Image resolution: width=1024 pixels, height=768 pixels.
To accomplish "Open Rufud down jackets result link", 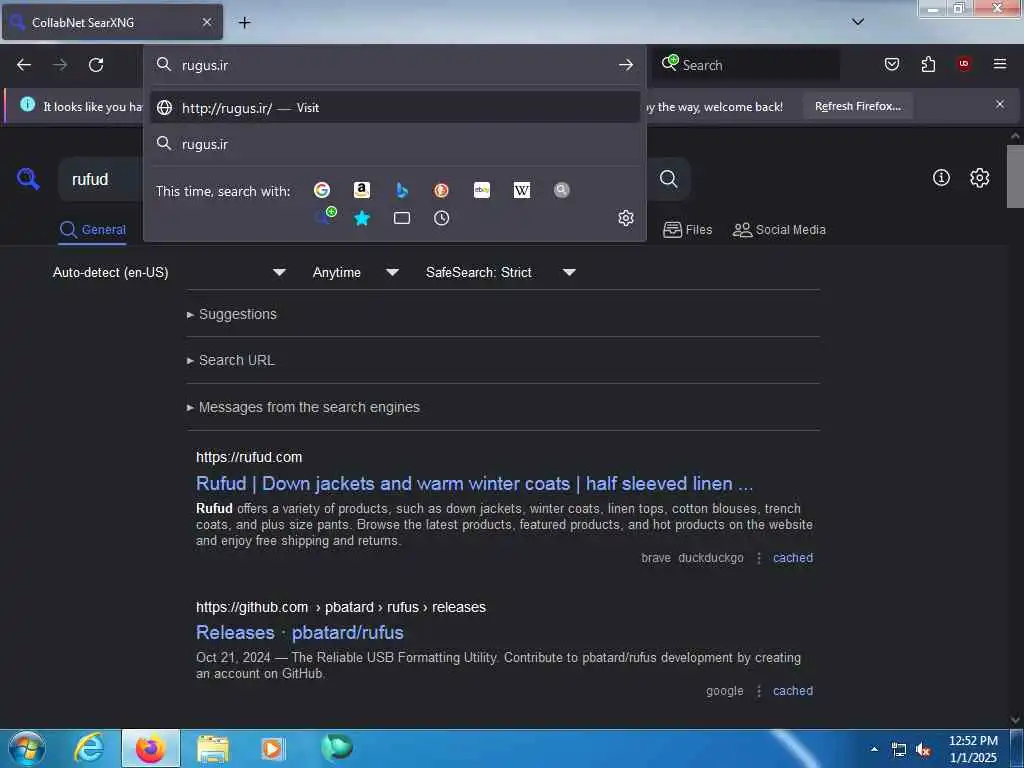I will pyautogui.click(x=474, y=484).
